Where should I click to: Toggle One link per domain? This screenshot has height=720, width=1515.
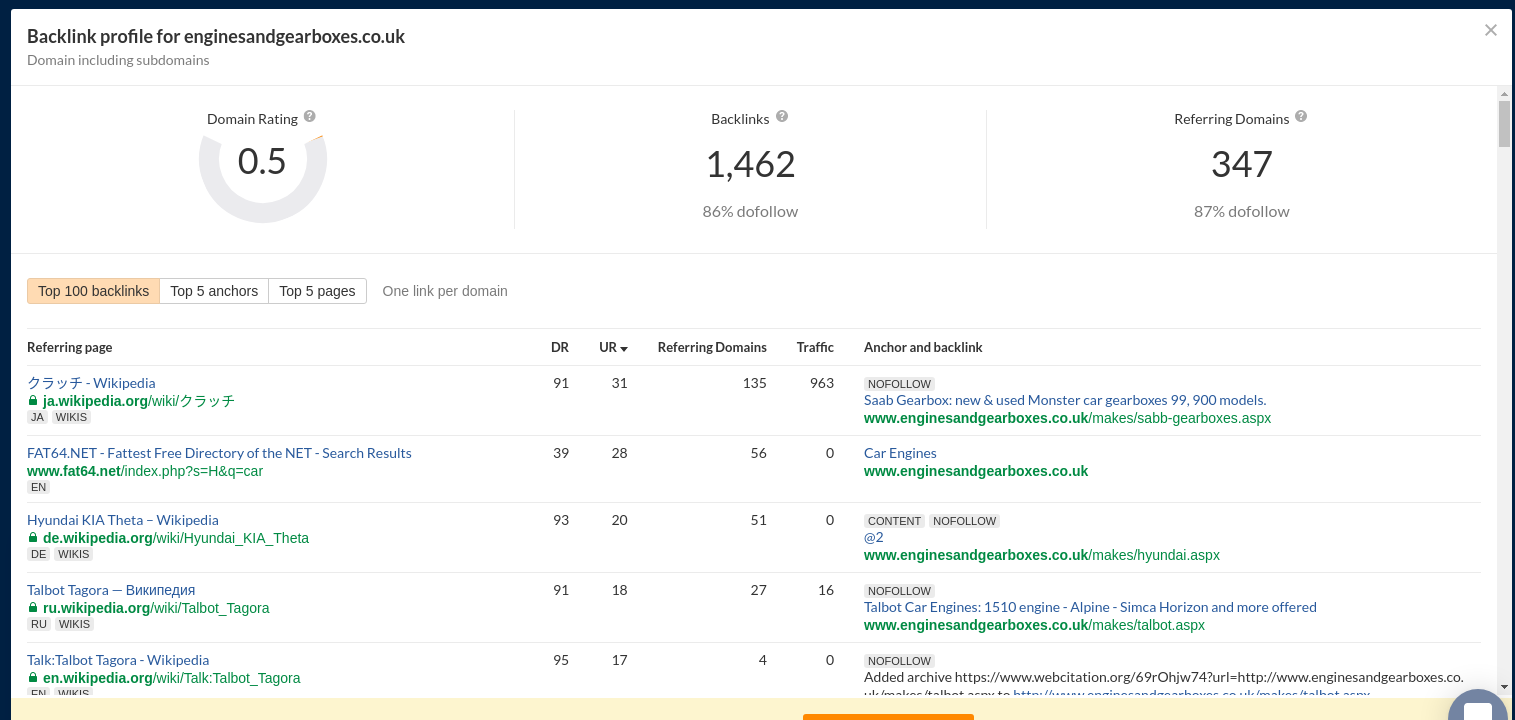(445, 291)
